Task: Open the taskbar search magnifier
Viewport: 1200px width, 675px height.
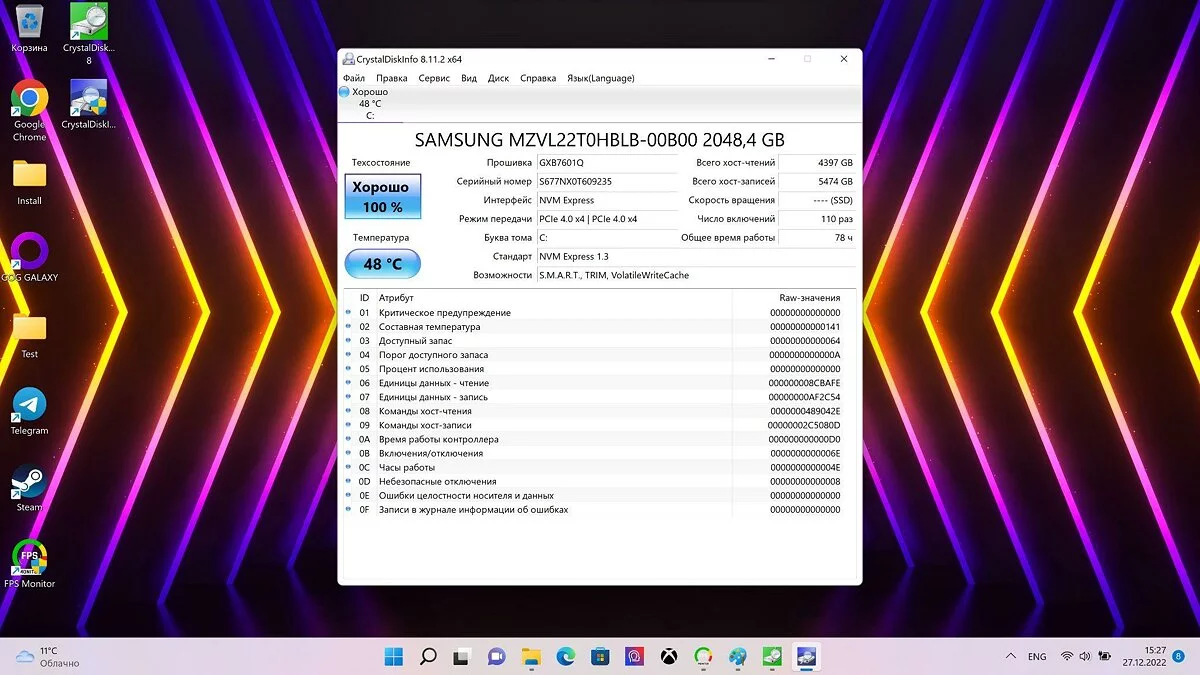Action: [428, 656]
